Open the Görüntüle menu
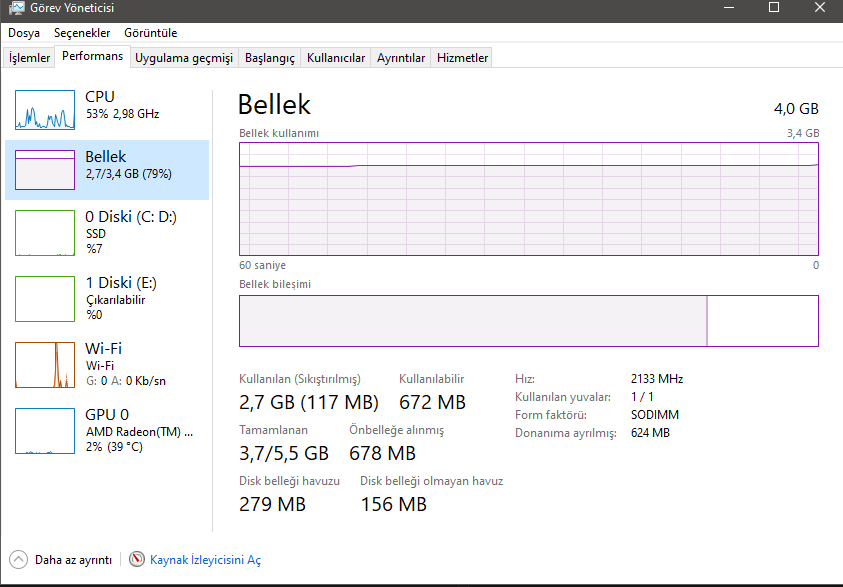The image size is (843, 587). [x=151, y=33]
